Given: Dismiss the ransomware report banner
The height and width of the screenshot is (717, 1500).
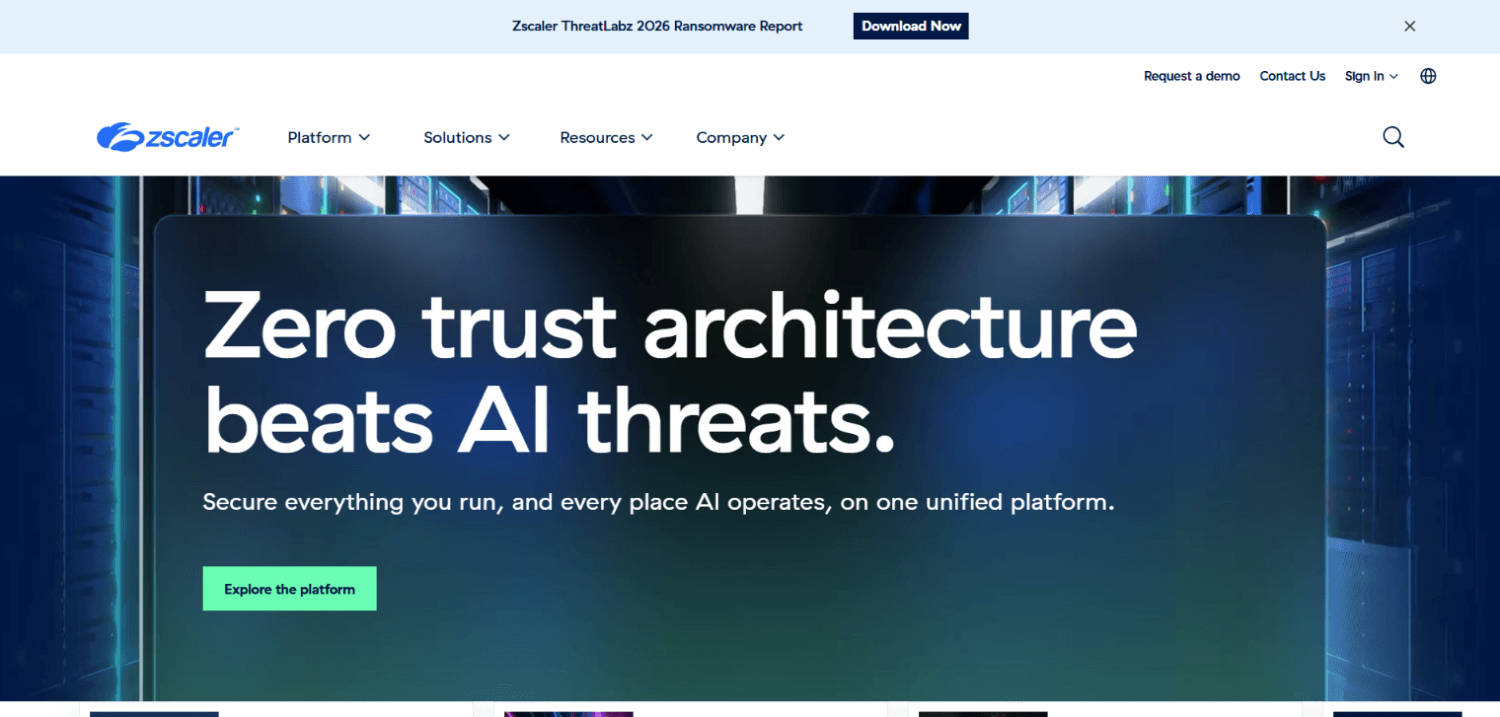Looking at the screenshot, I should tap(1410, 26).
